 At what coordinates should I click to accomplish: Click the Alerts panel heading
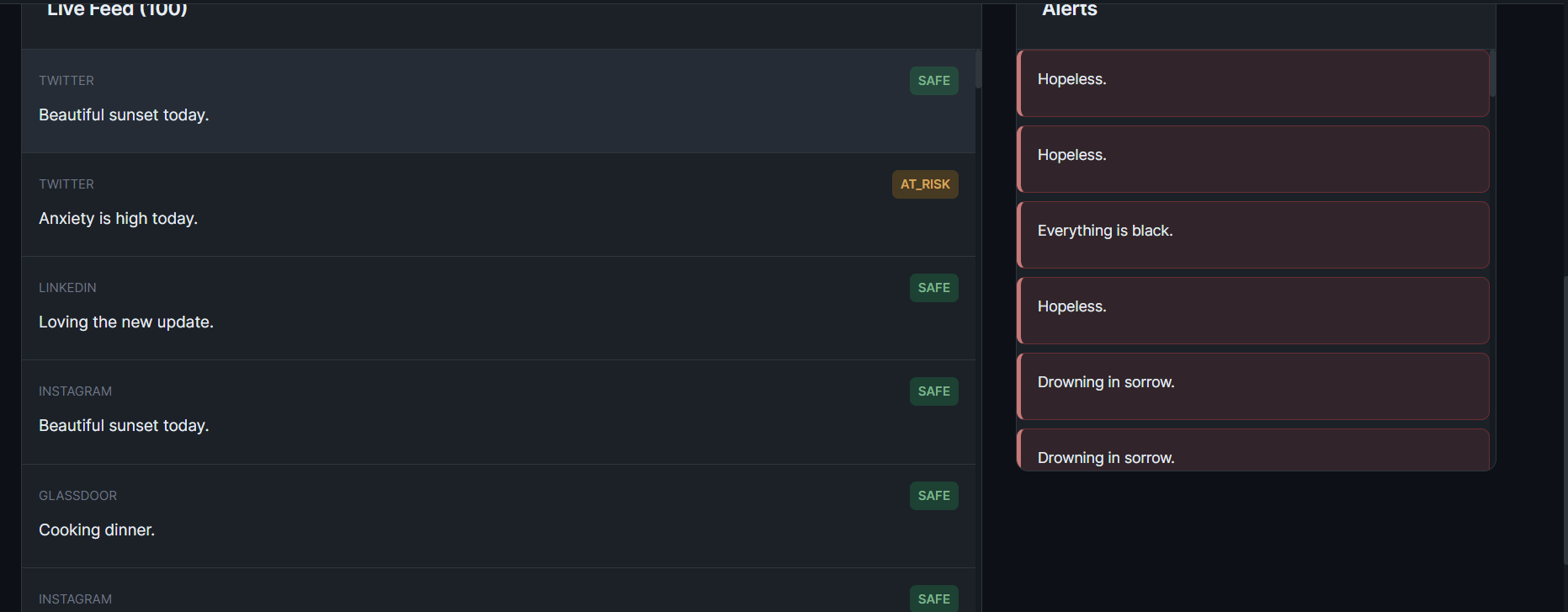coord(1070,9)
